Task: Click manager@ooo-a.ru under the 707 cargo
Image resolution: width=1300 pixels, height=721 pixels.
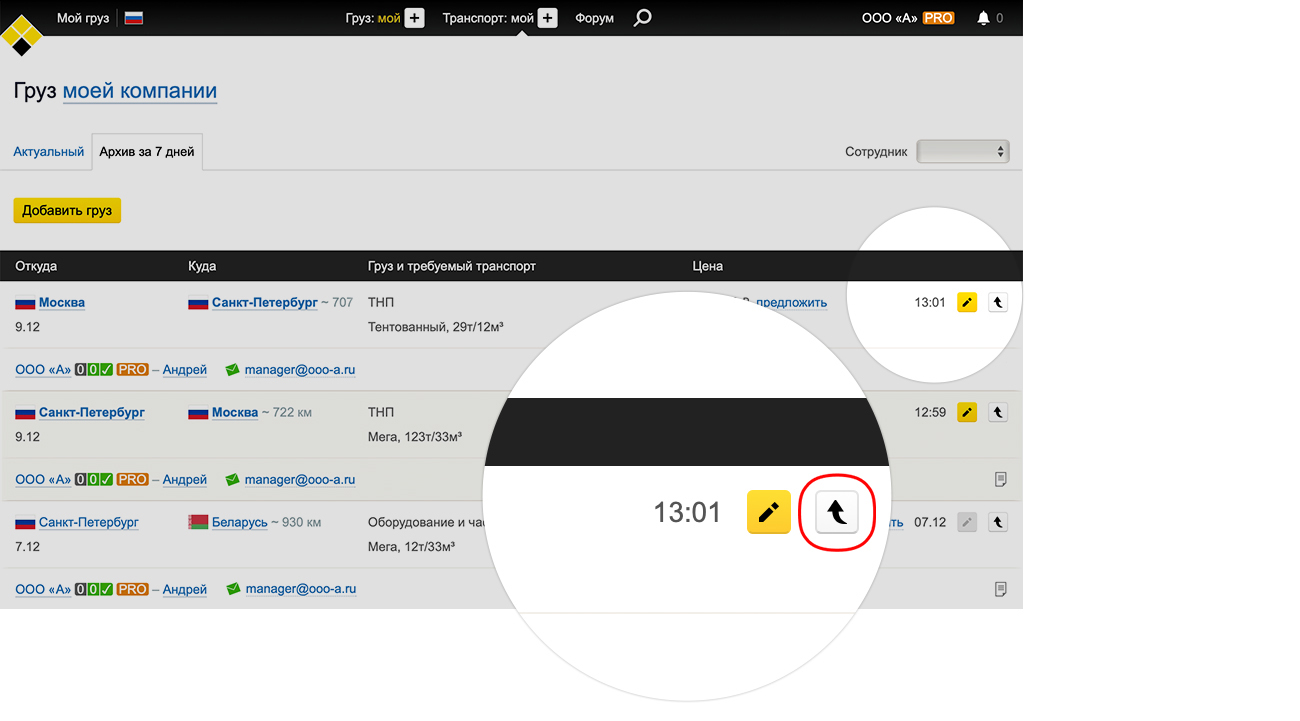Action: pos(300,370)
